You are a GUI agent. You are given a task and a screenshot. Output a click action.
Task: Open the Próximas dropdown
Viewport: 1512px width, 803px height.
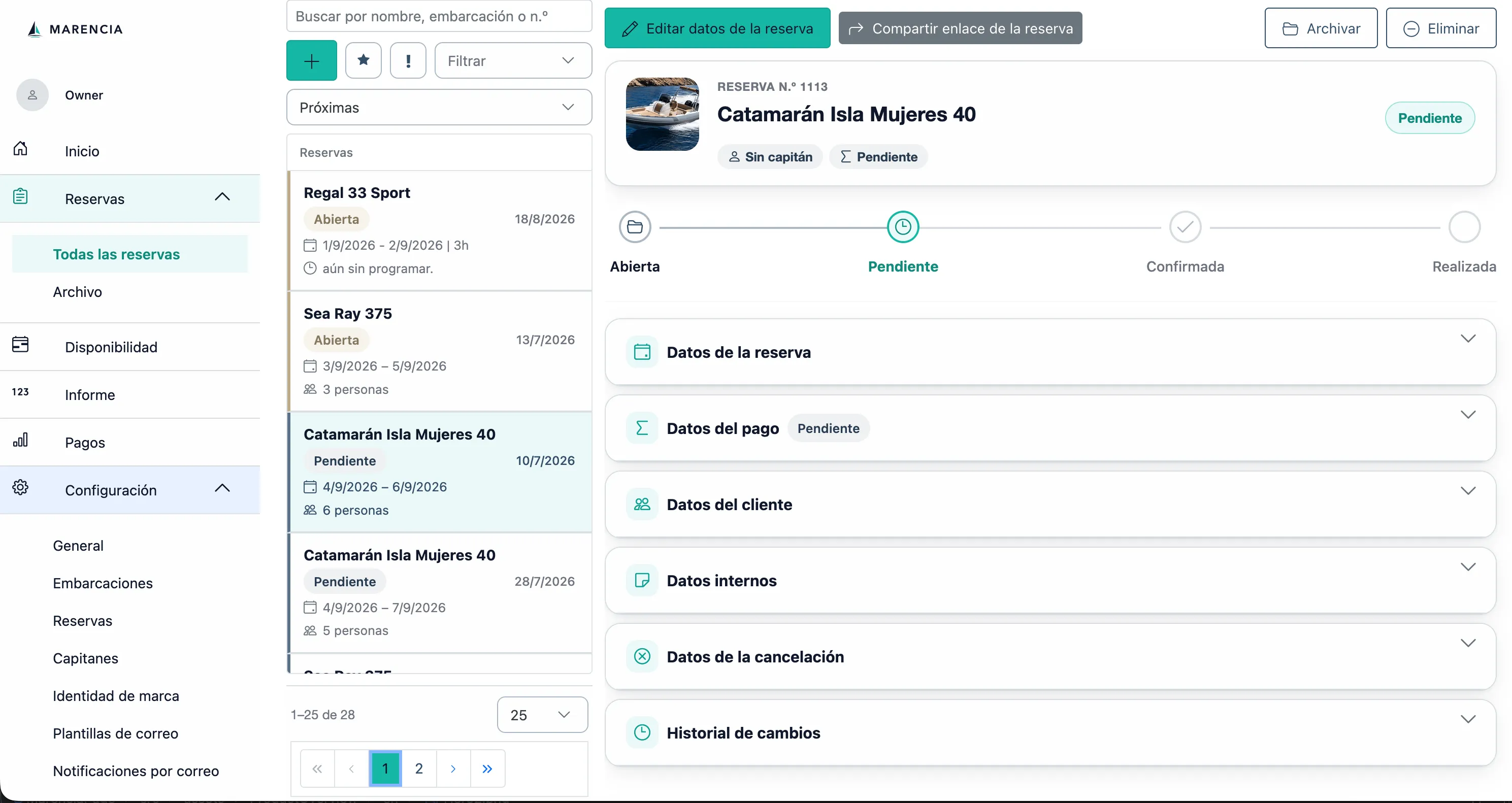click(x=439, y=108)
